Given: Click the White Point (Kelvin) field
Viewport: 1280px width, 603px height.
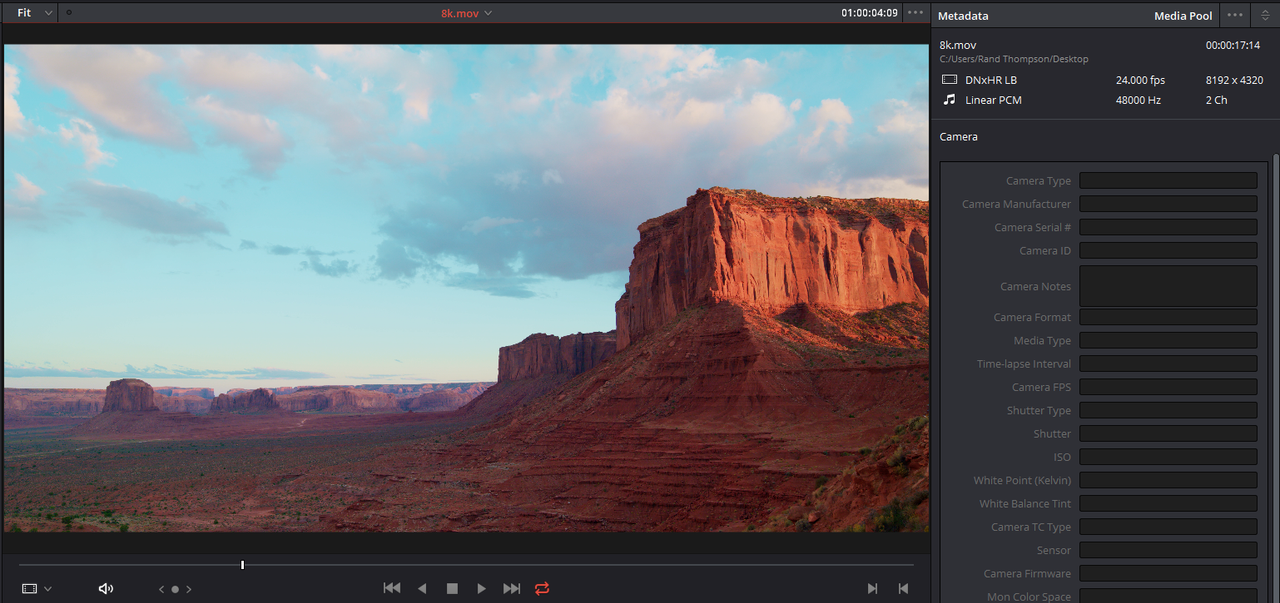Looking at the screenshot, I should click(x=1168, y=480).
